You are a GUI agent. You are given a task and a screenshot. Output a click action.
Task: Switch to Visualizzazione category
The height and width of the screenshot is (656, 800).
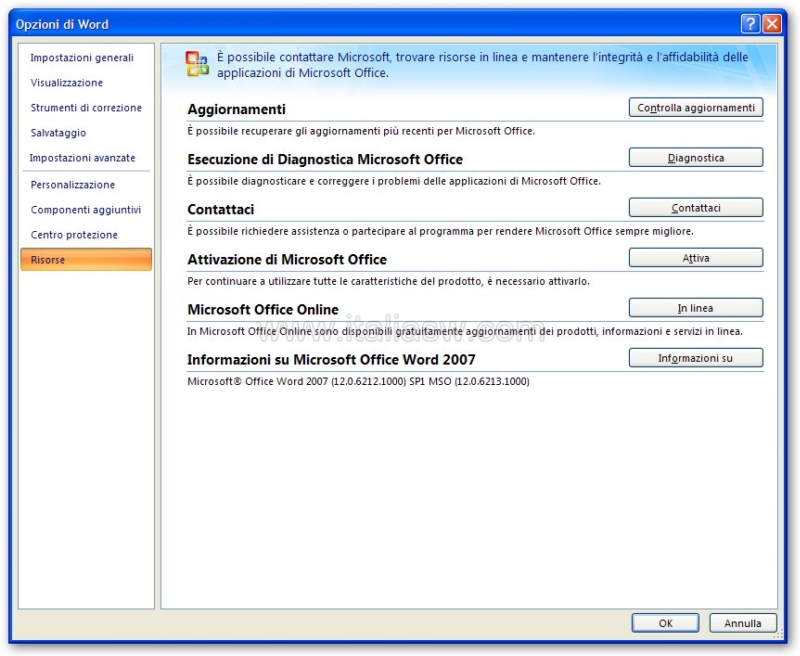point(66,83)
